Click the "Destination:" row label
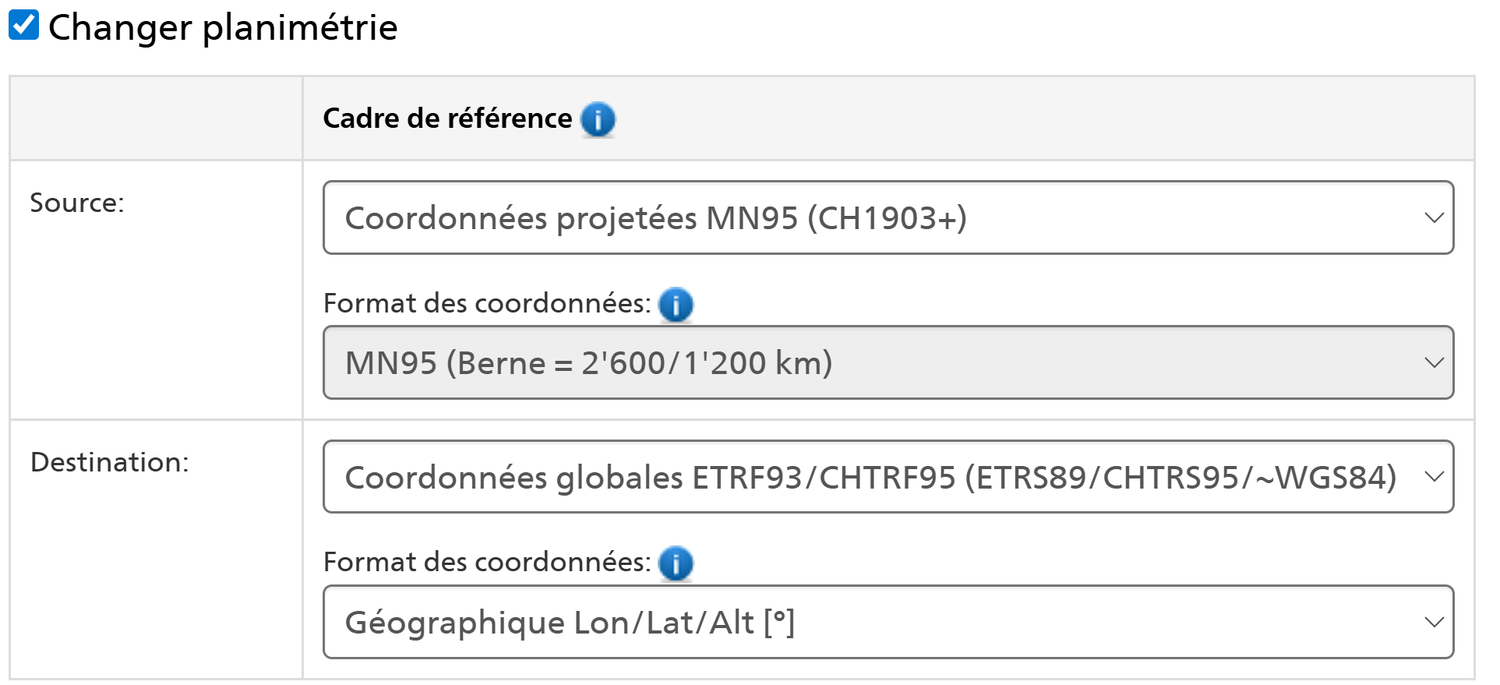 point(110,463)
